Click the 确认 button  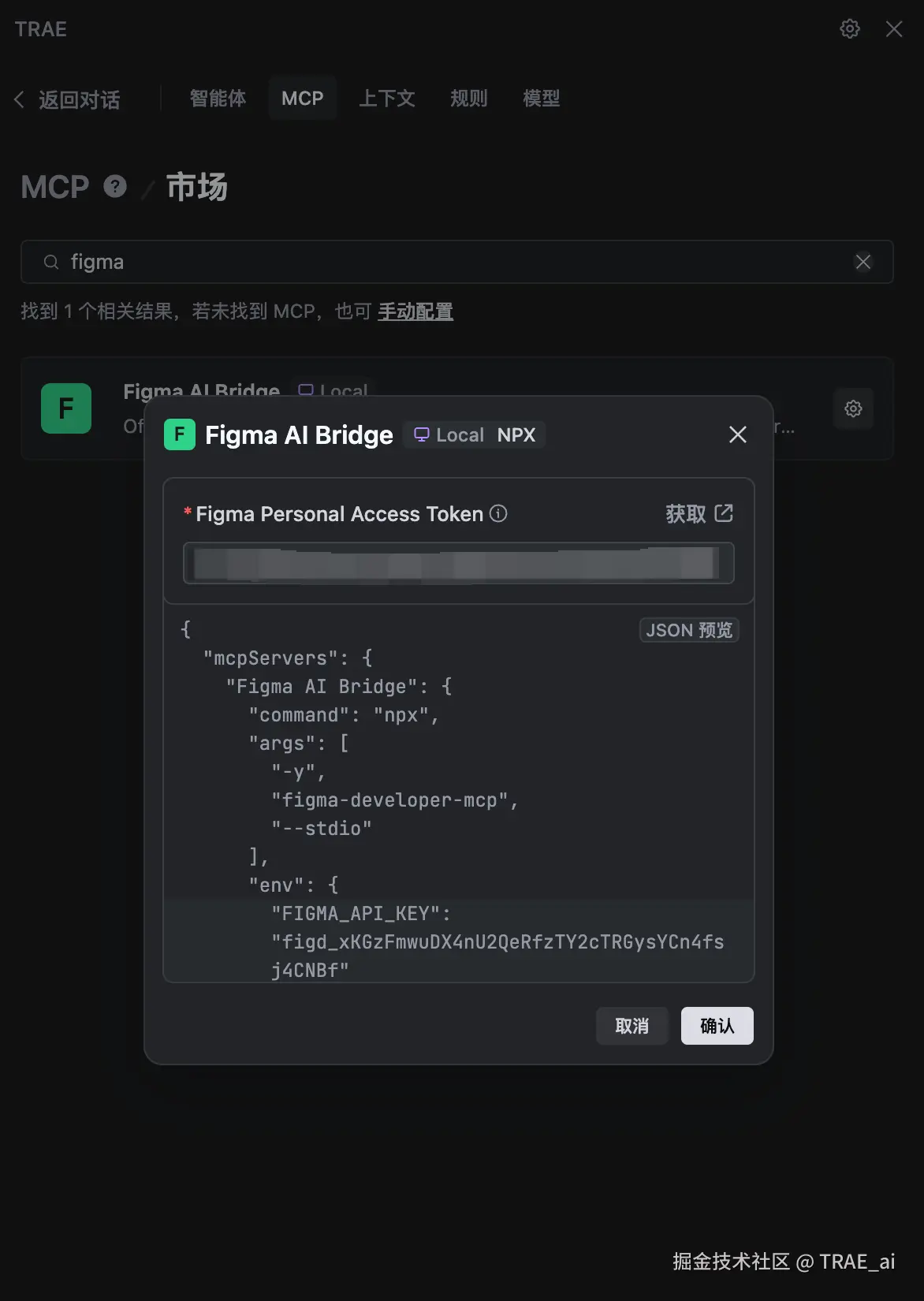(717, 1026)
